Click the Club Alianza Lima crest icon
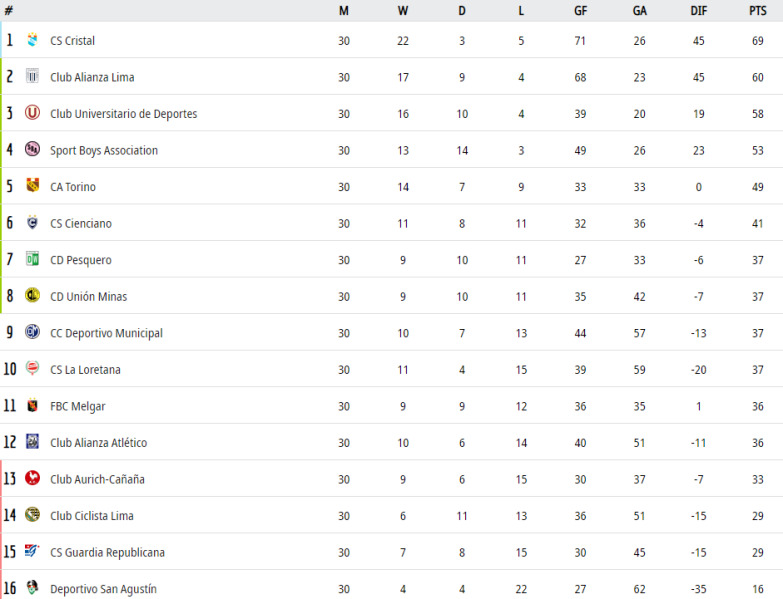Image resolution: width=783 pixels, height=599 pixels. [32, 76]
